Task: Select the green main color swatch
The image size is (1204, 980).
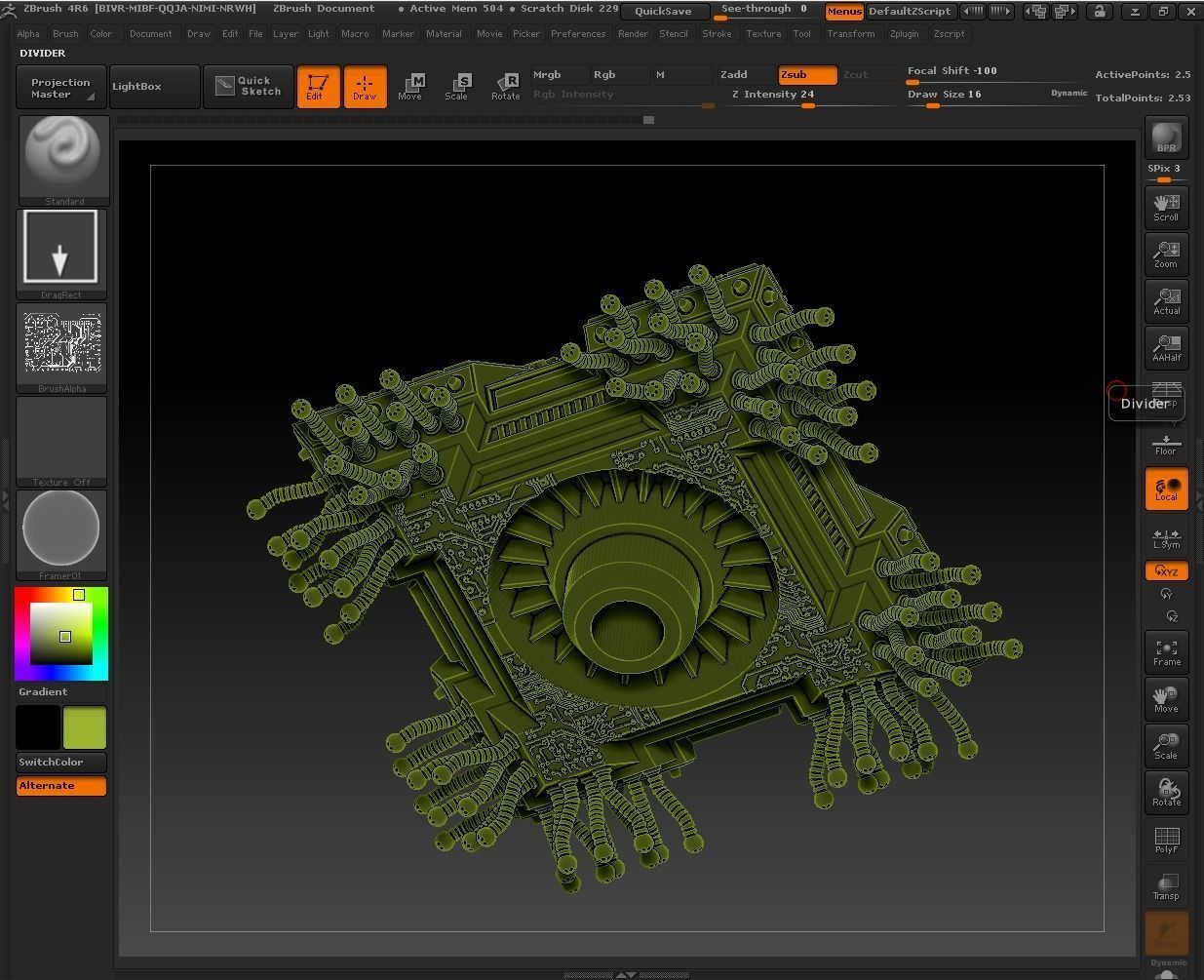Action: click(85, 727)
